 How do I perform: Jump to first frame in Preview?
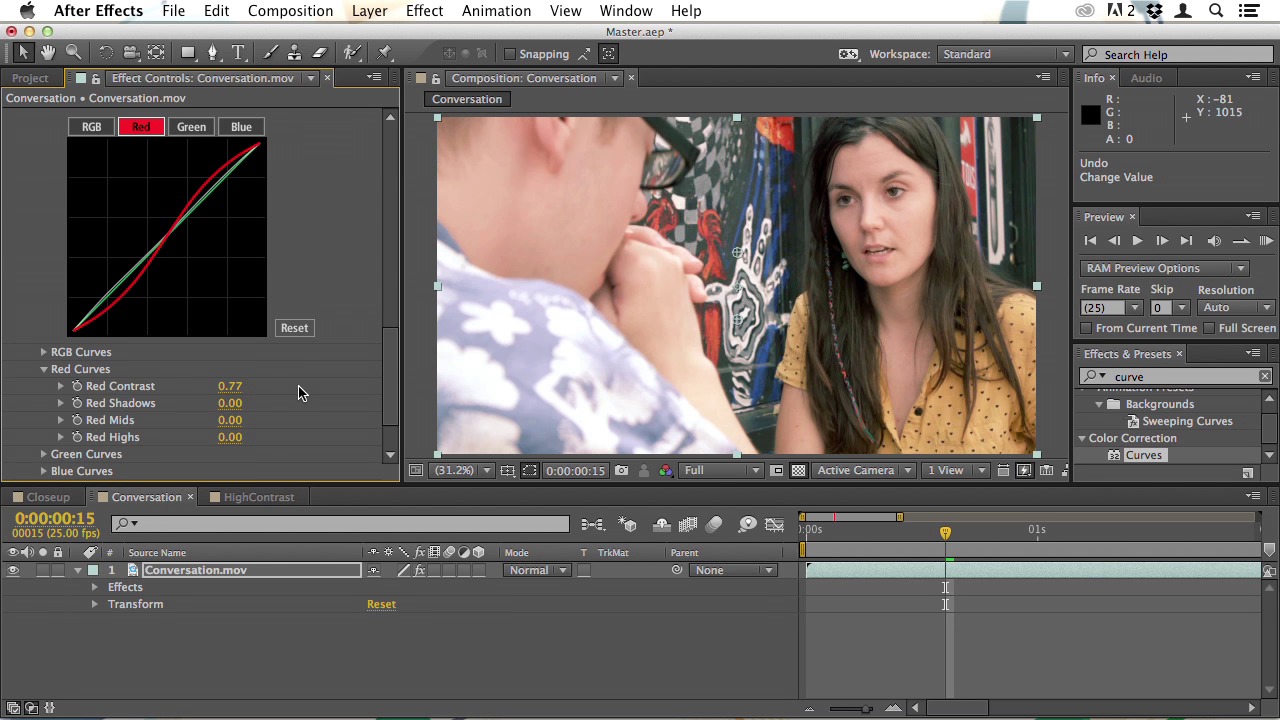click(x=1090, y=241)
